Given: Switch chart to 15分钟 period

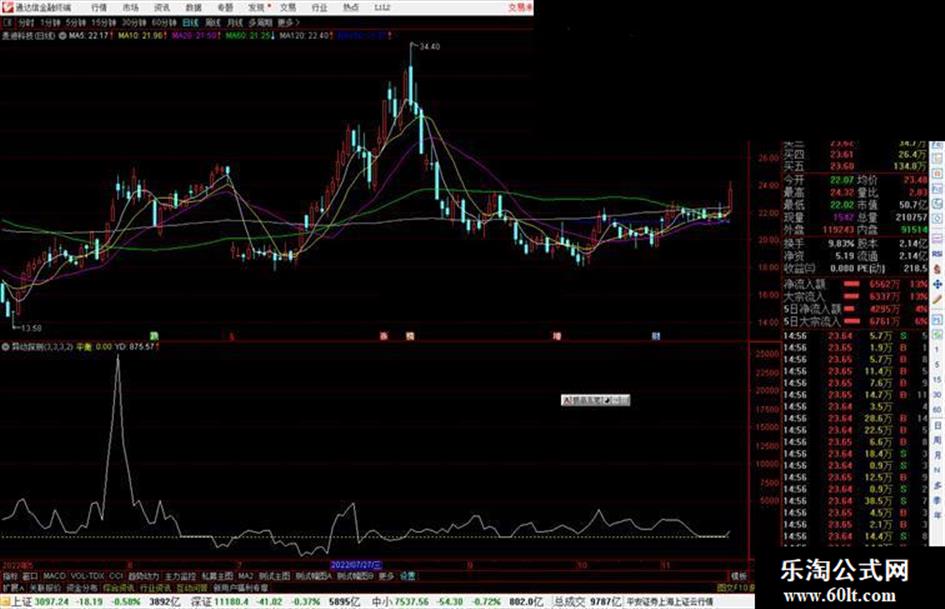Looking at the screenshot, I should [104, 22].
